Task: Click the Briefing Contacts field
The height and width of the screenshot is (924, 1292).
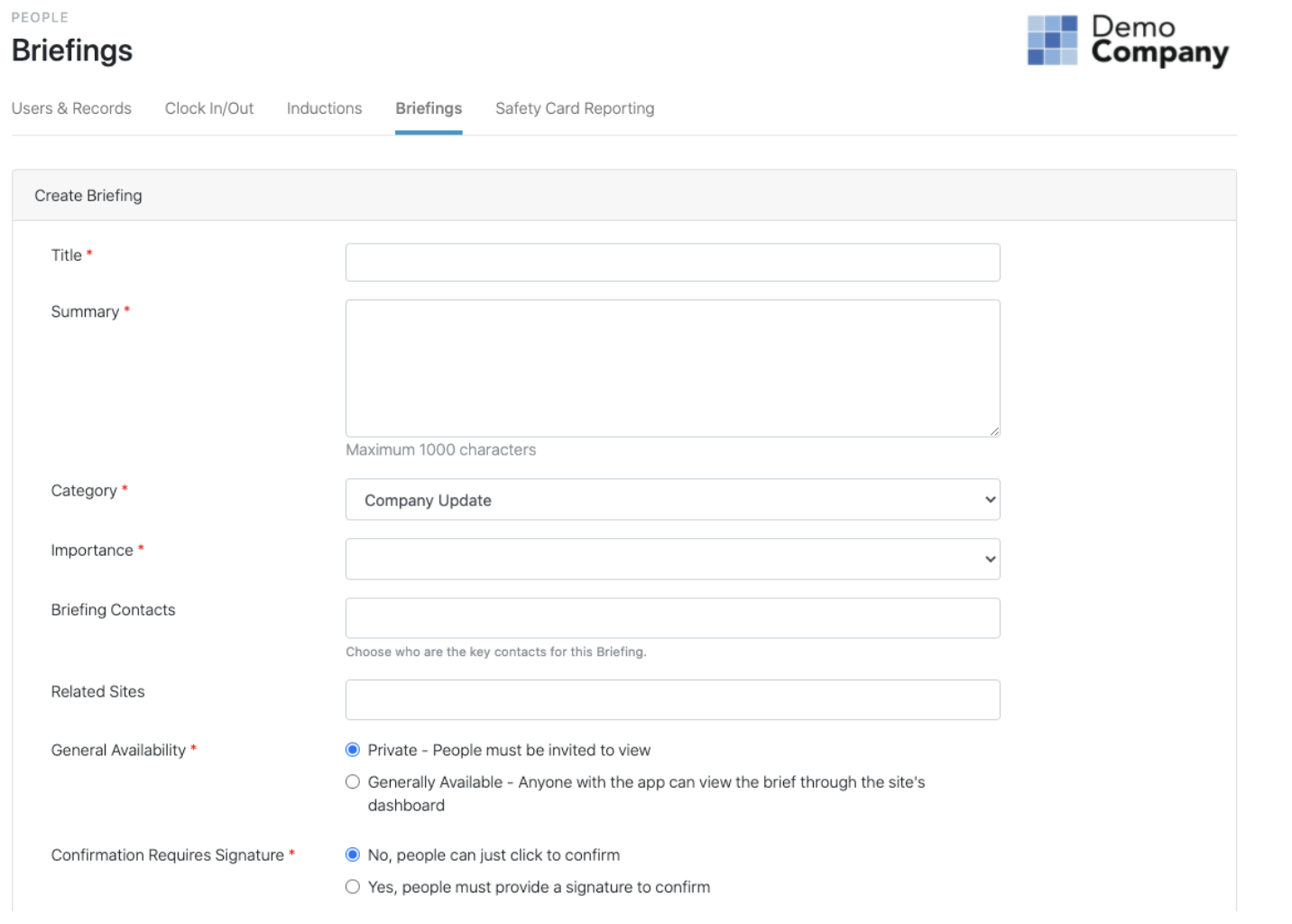Action: [672, 617]
